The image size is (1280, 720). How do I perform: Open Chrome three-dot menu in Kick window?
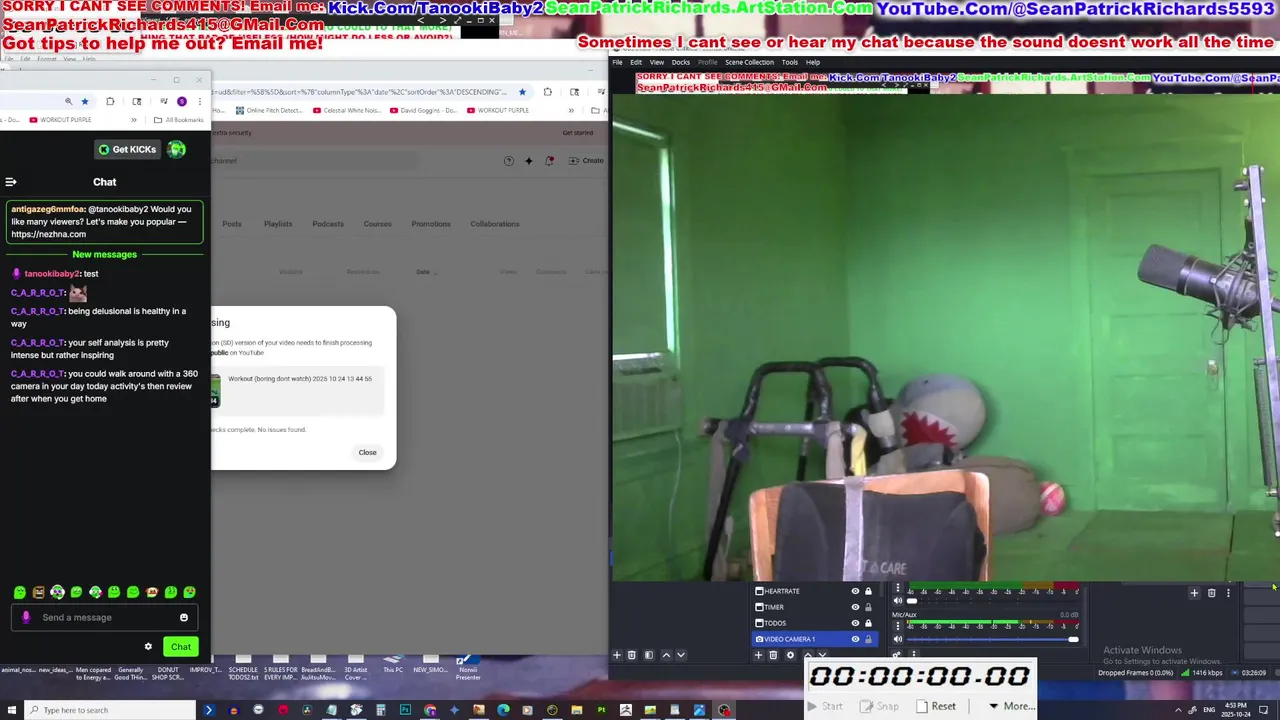click(200, 101)
